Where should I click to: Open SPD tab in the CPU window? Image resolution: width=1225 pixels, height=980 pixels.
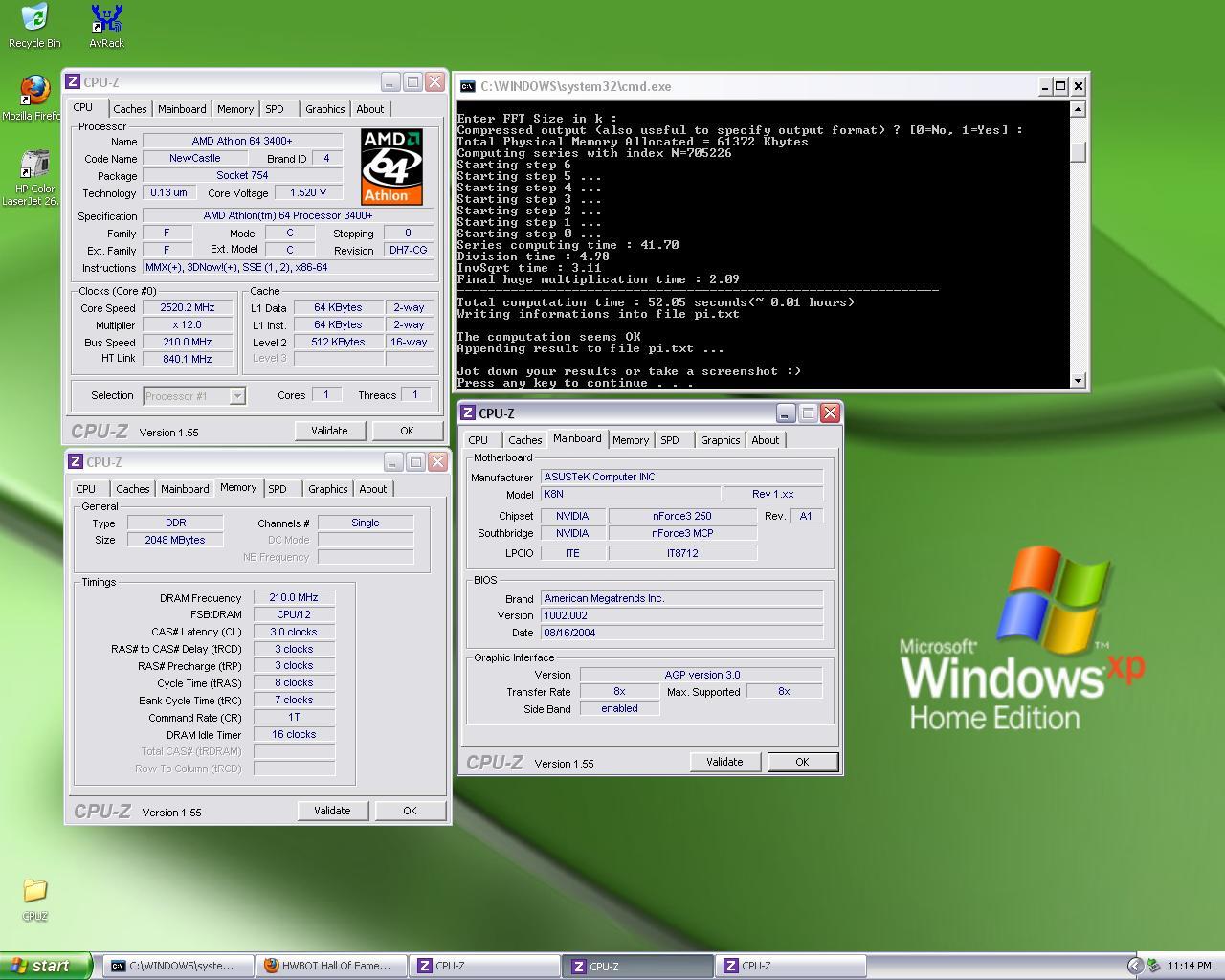275,109
